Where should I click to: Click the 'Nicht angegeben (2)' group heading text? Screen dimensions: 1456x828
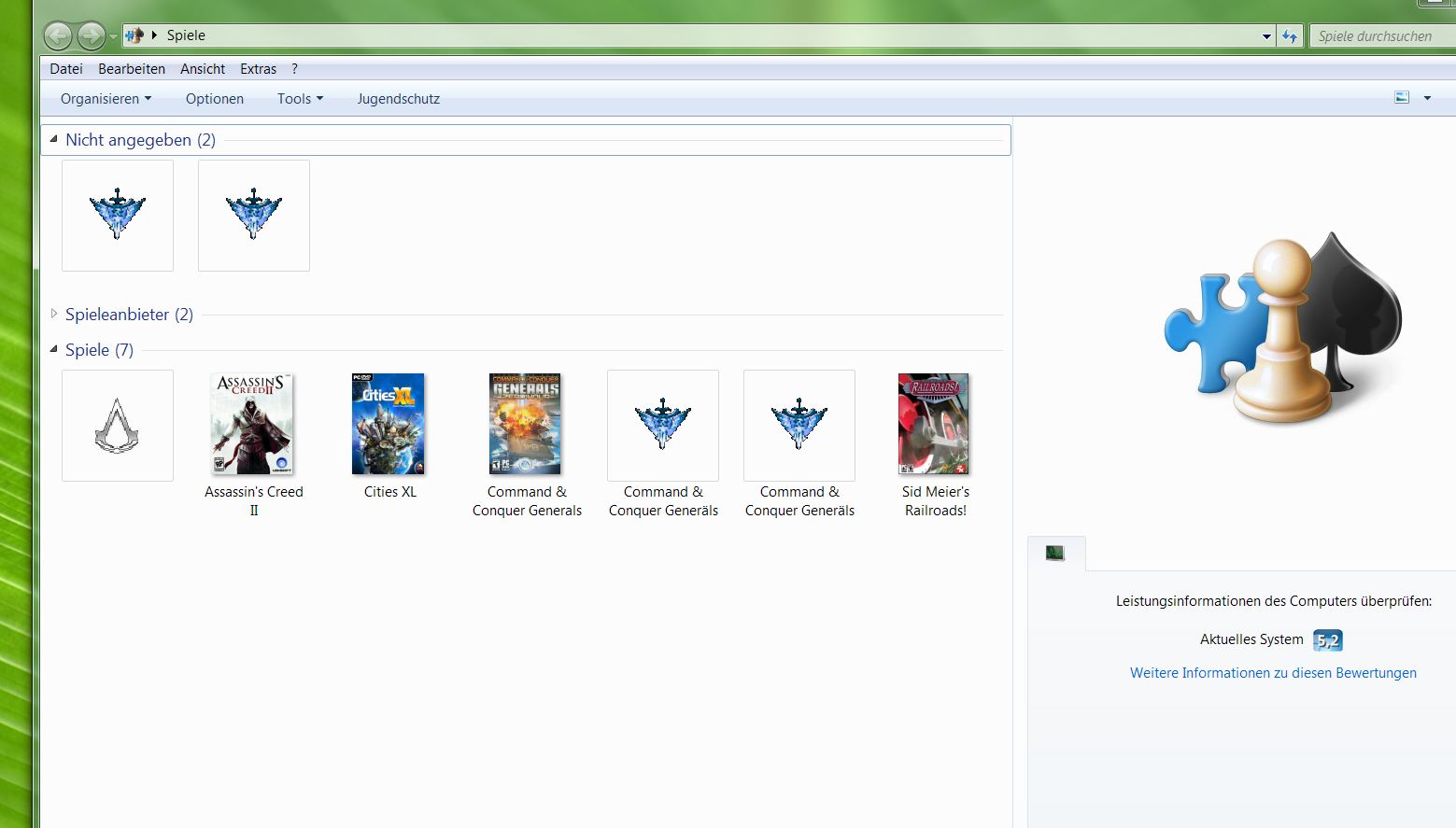click(140, 140)
